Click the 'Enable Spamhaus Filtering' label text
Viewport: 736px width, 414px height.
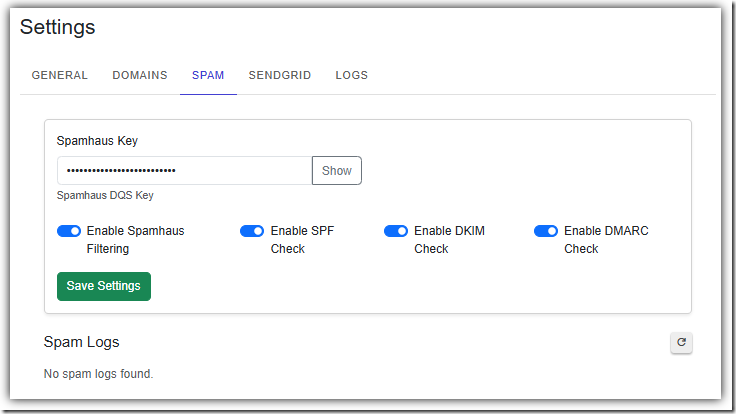tap(135, 240)
